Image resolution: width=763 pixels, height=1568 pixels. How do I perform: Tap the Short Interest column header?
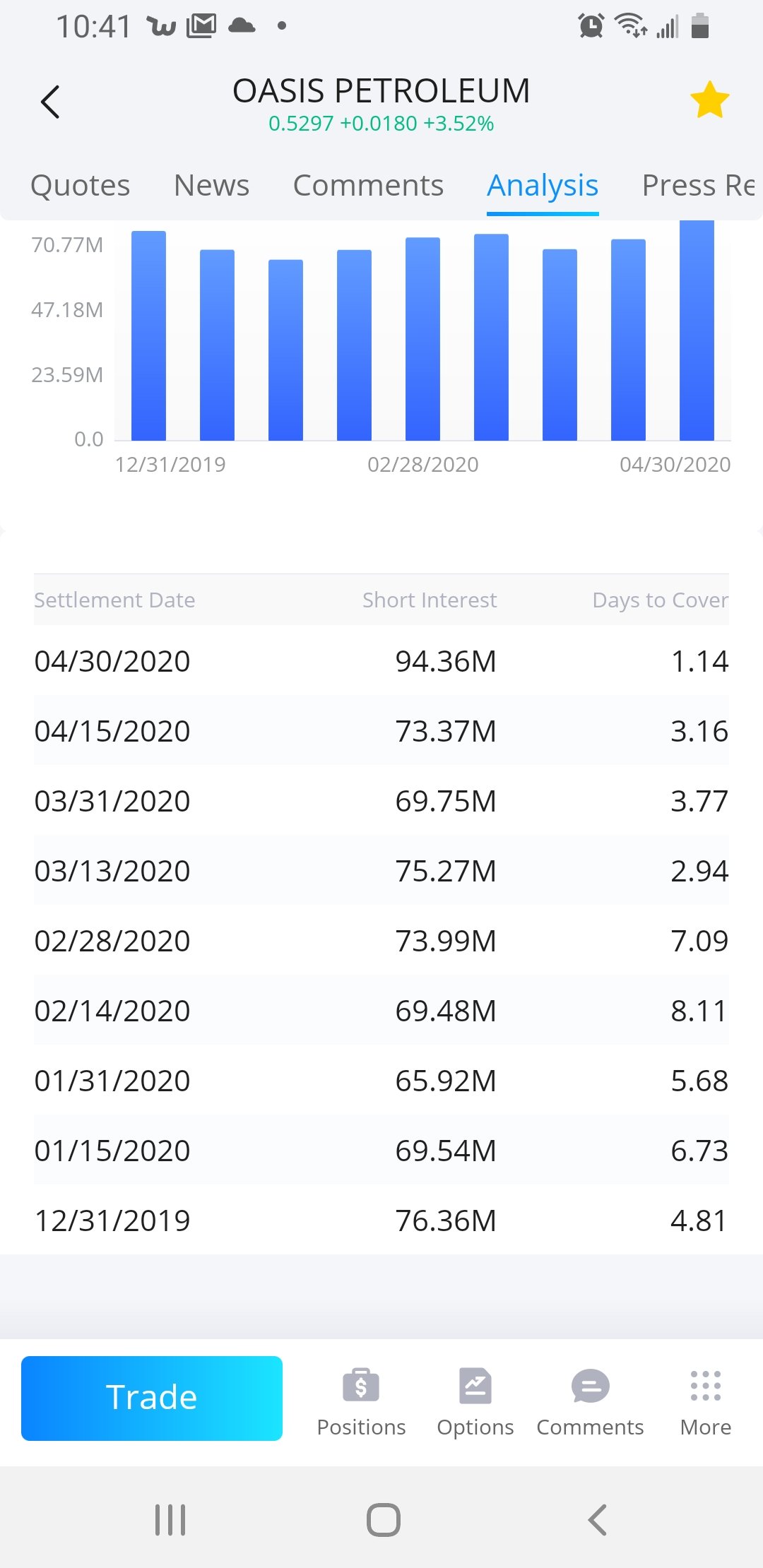[x=430, y=600]
